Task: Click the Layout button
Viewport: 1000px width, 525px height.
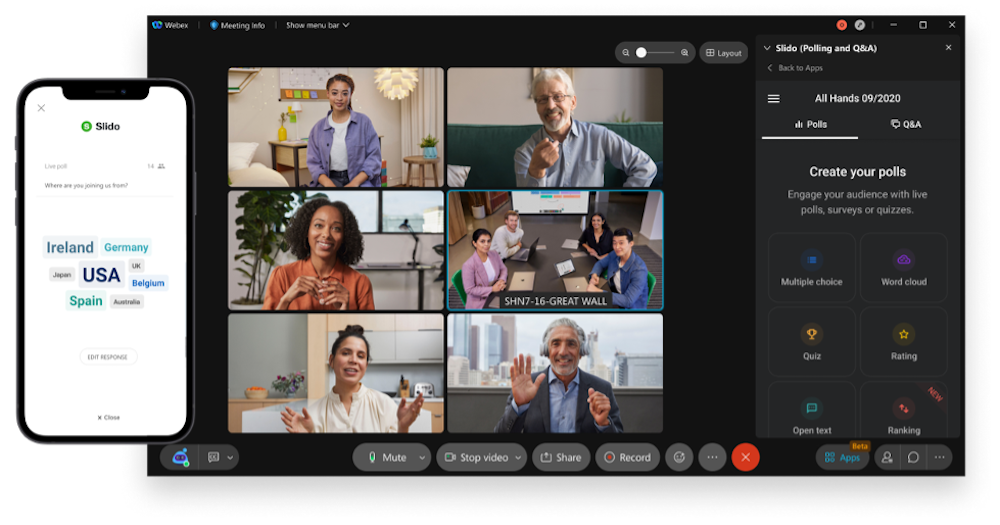Action: [724, 53]
